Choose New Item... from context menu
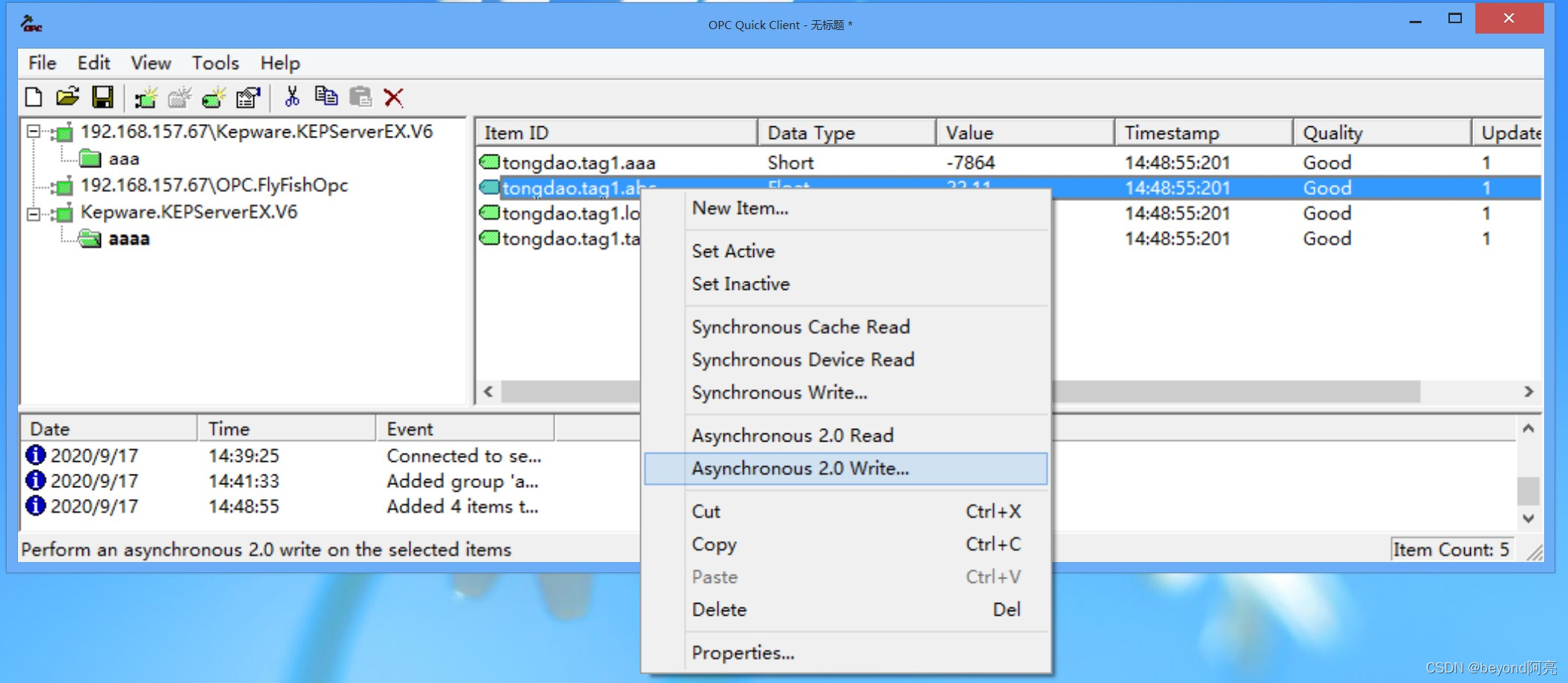This screenshot has height=683, width=1568. [x=846, y=208]
